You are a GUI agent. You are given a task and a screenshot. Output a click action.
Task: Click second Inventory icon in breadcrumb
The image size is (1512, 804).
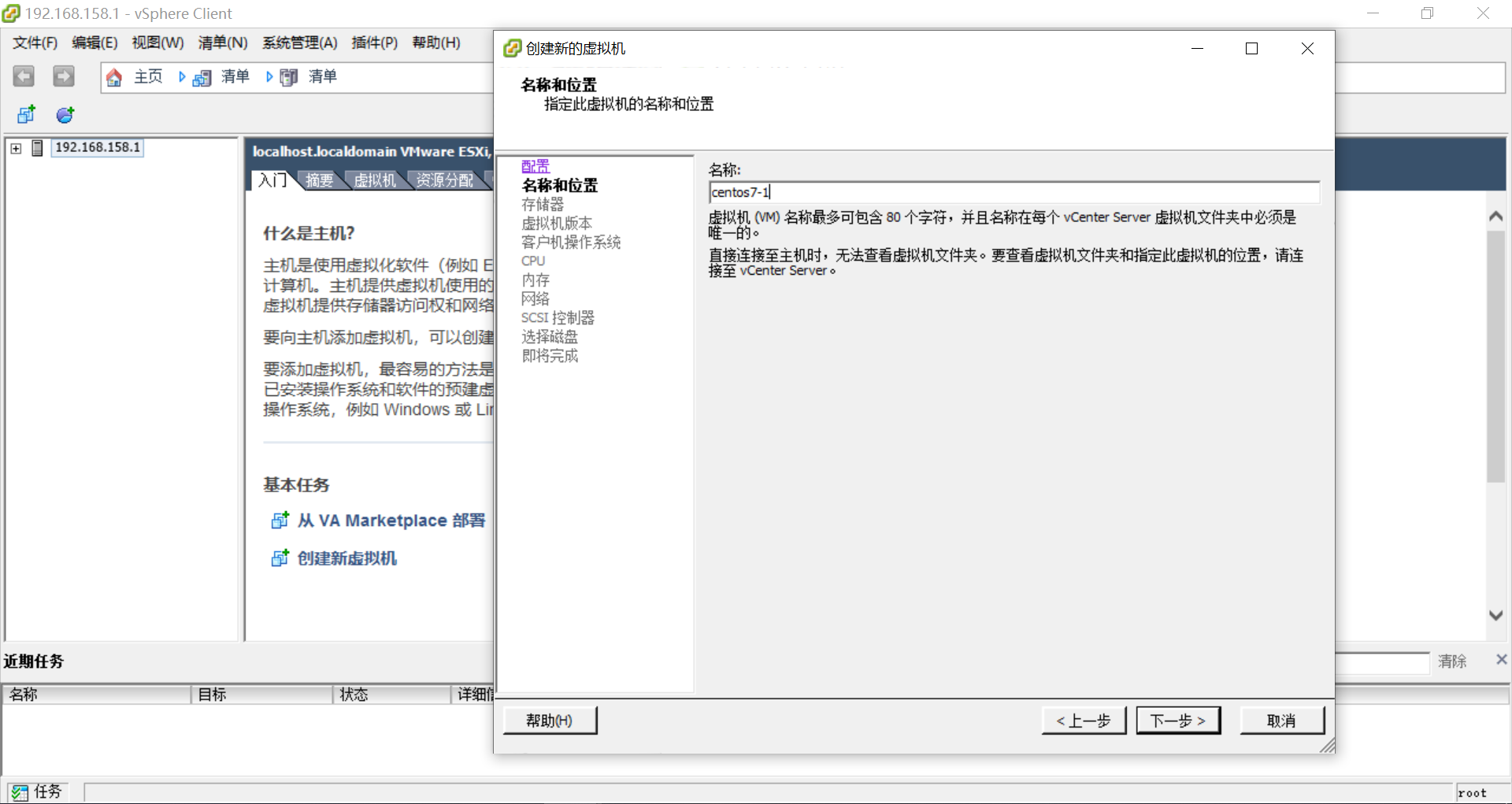click(289, 77)
